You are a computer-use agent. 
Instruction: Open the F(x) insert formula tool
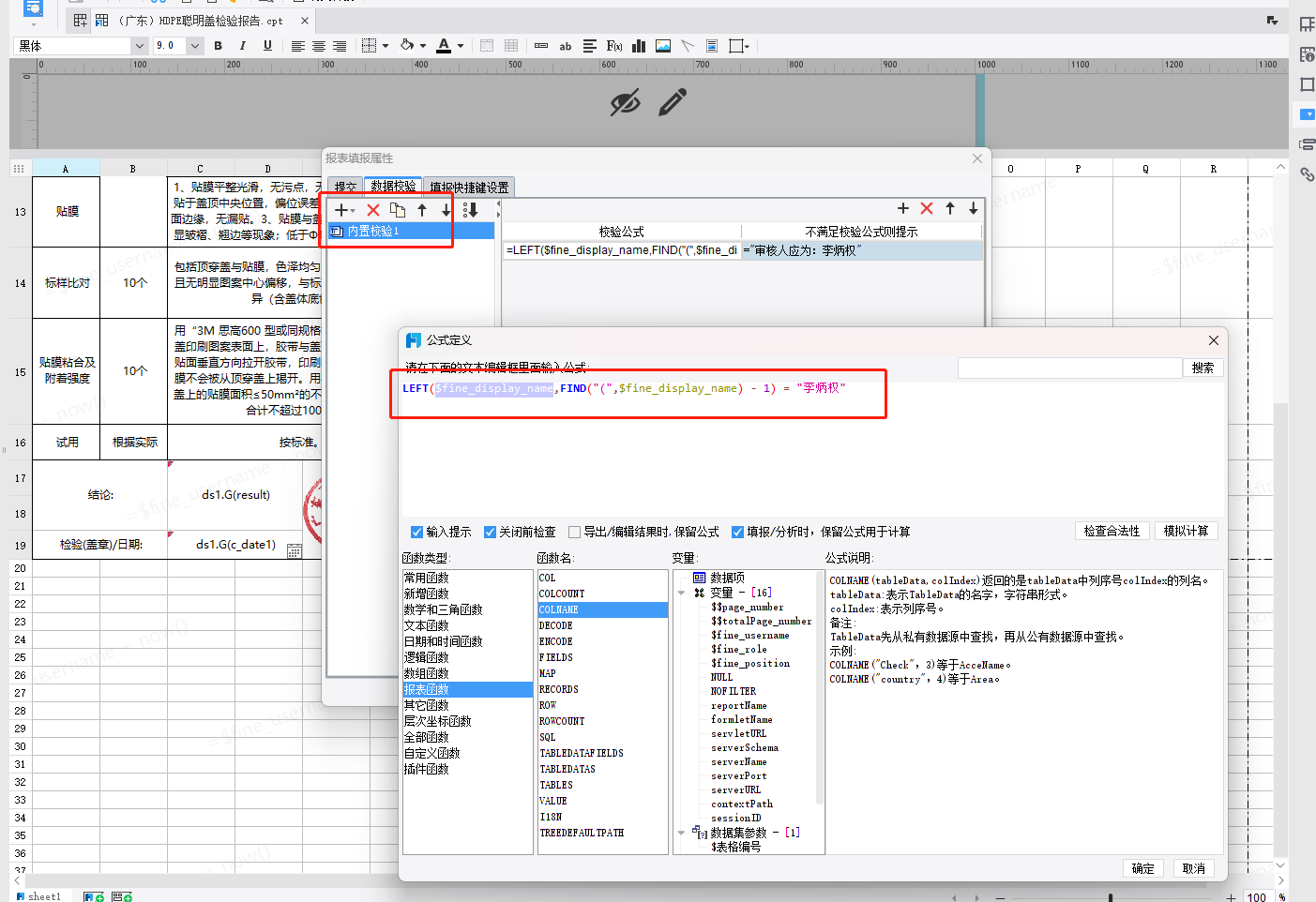[614, 46]
